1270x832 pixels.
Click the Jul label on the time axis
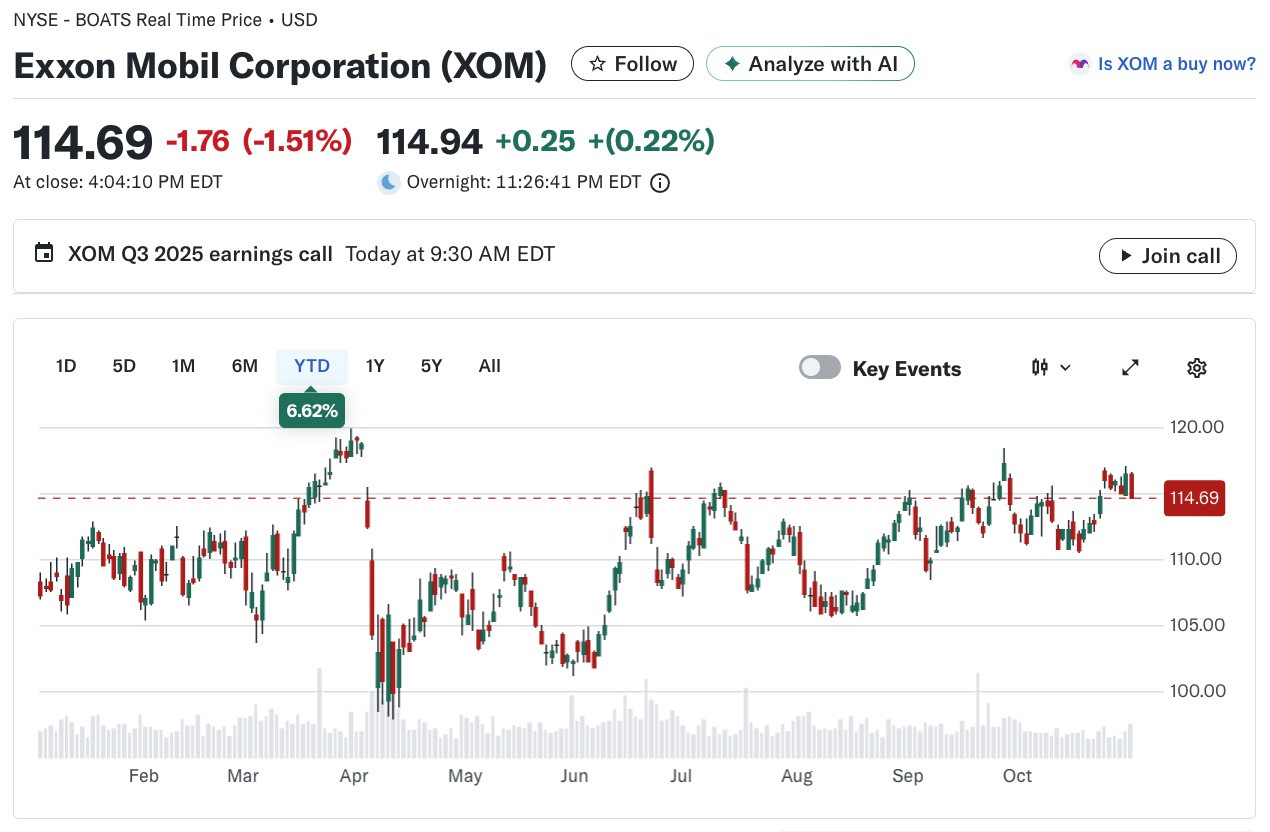coord(681,776)
